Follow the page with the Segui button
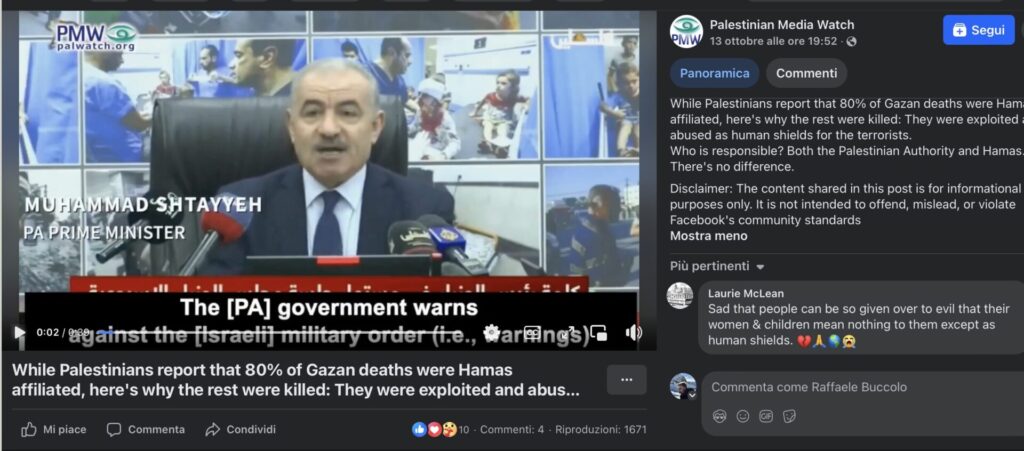The width and height of the screenshot is (1024, 451). (978, 30)
